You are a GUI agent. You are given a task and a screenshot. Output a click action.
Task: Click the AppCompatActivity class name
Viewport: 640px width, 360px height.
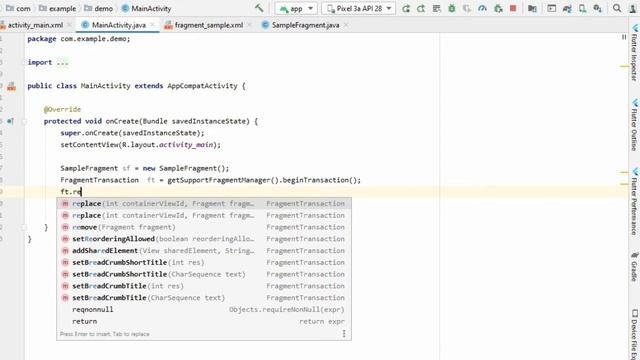[x=202, y=86]
